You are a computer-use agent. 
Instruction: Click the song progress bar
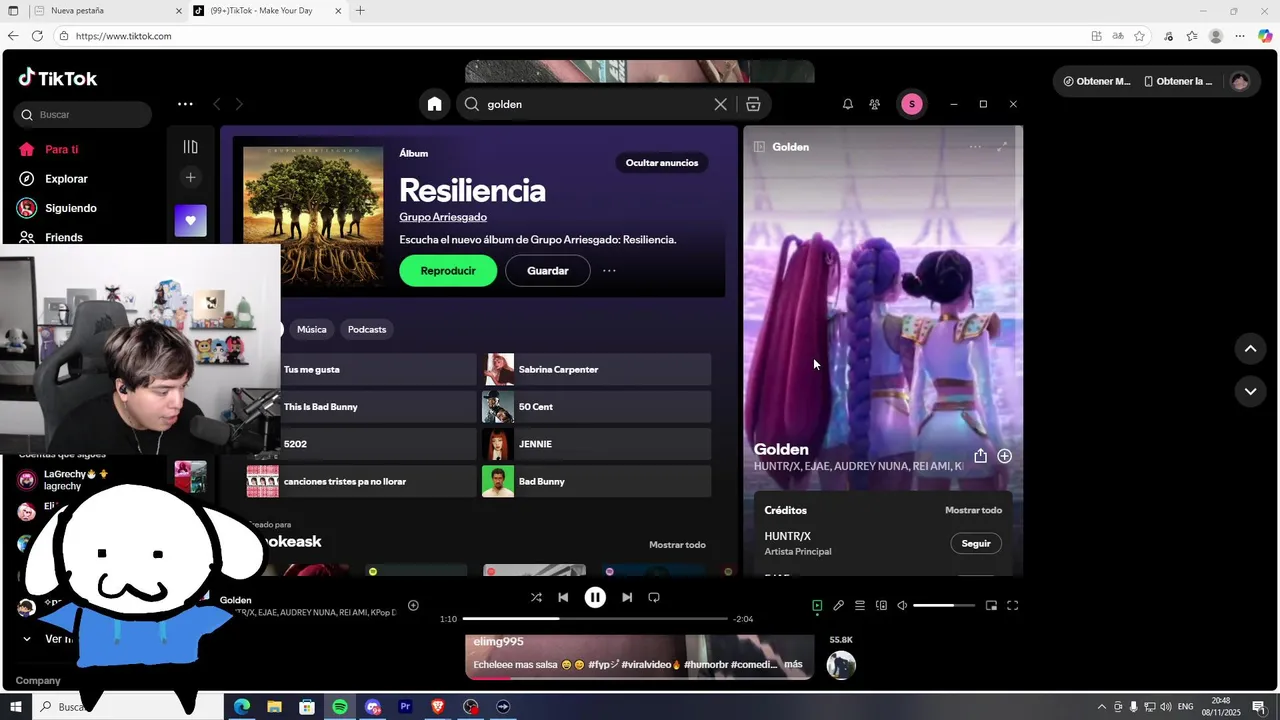595,619
